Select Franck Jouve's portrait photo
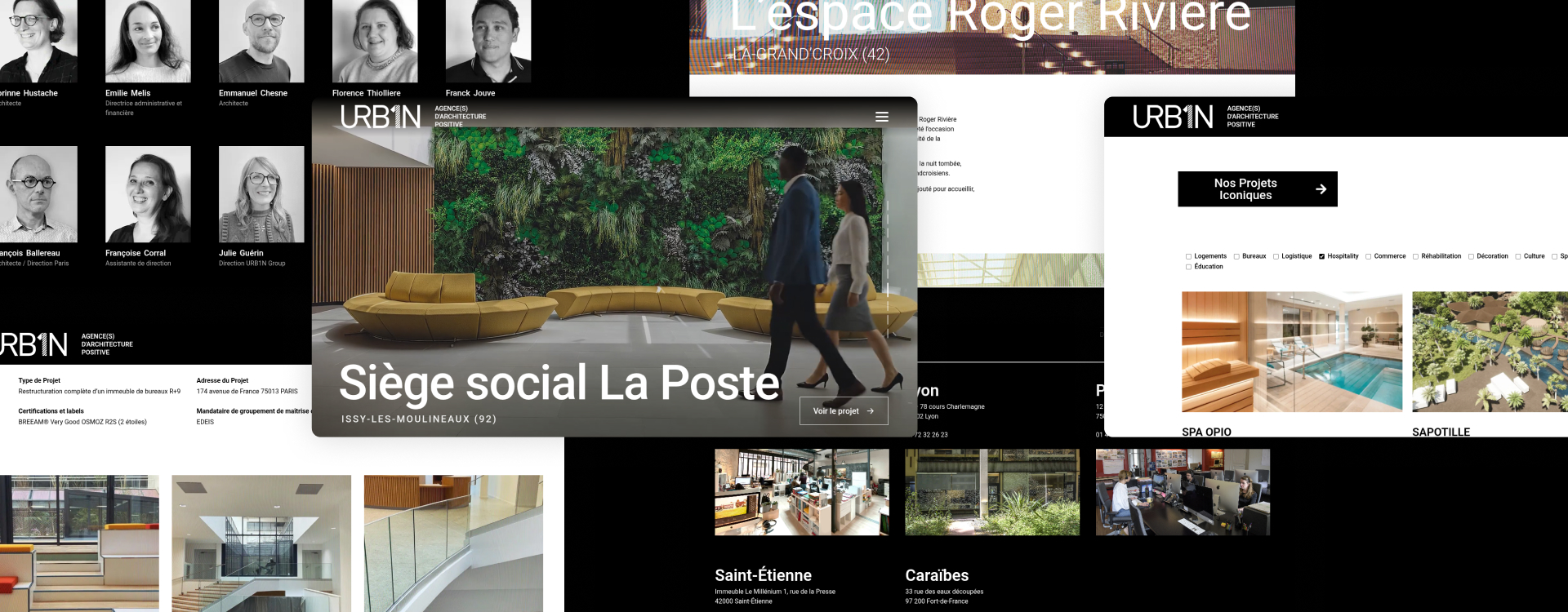 tap(488, 41)
